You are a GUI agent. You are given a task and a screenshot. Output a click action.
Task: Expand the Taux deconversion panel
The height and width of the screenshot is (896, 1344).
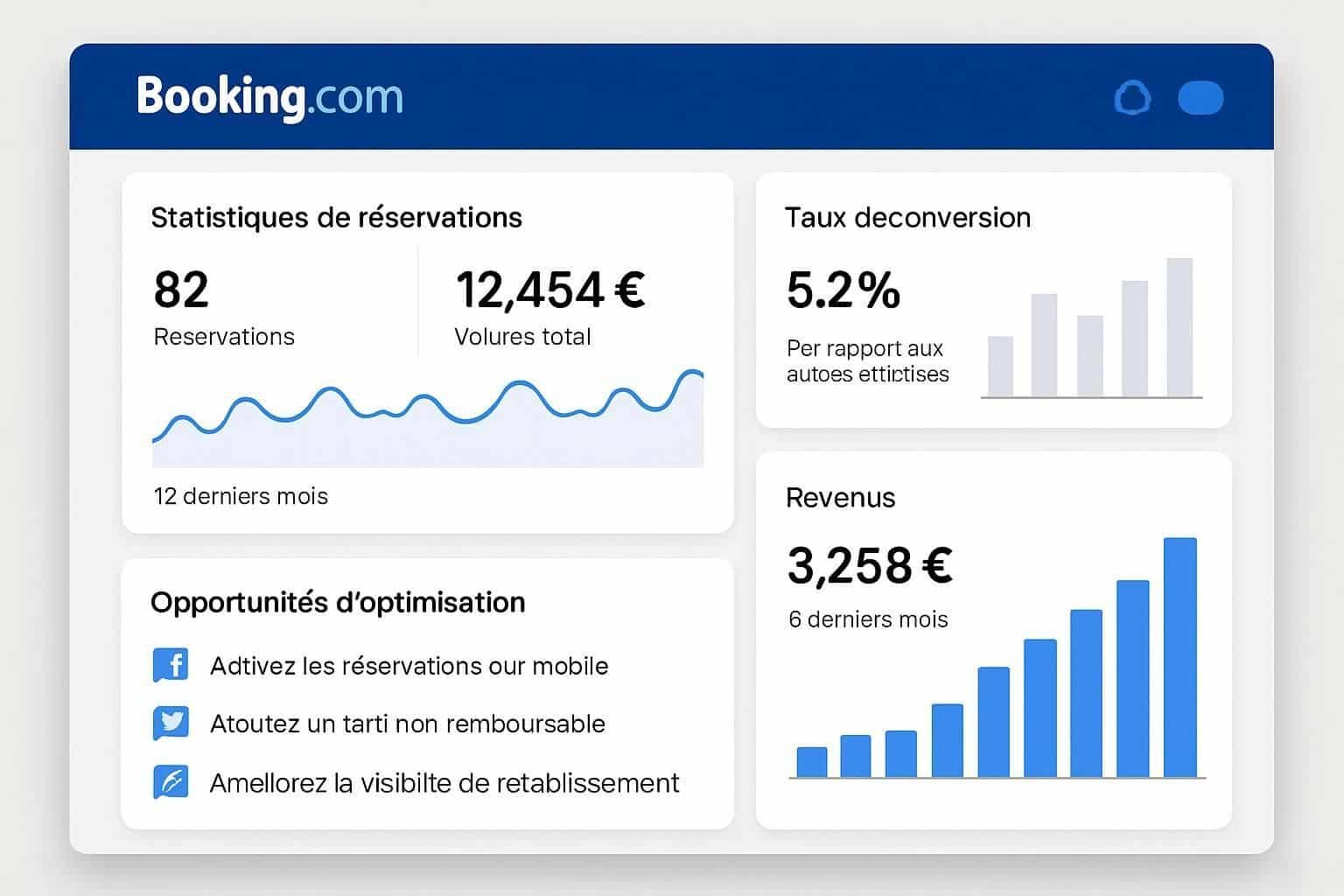click(908, 218)
